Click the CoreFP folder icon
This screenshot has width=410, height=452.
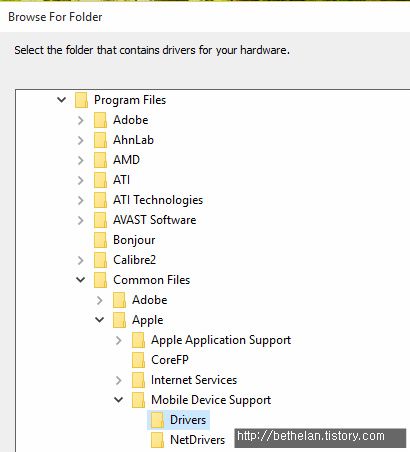coord(138,360)
